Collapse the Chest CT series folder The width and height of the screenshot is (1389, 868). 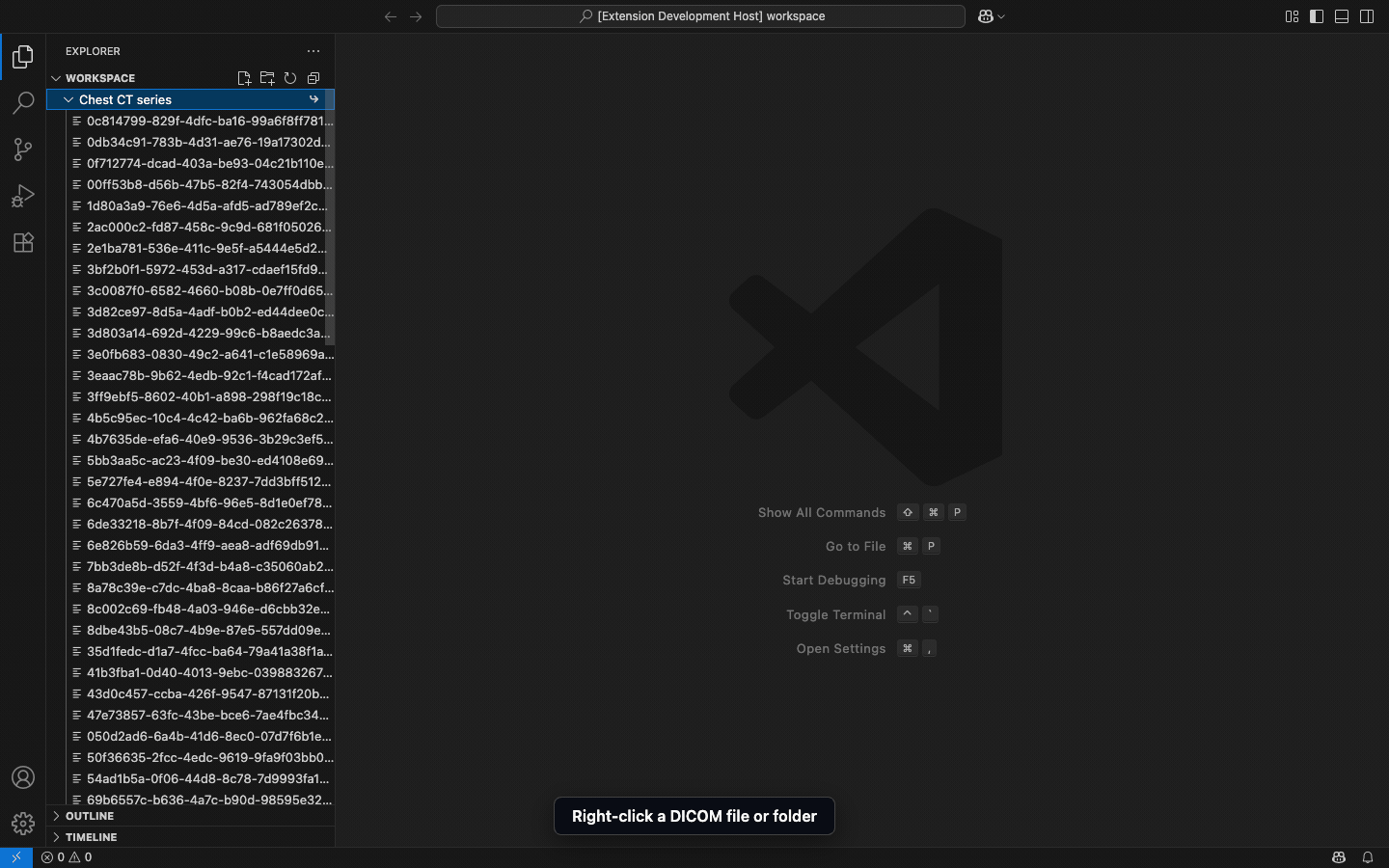click(x=68, y=99)
